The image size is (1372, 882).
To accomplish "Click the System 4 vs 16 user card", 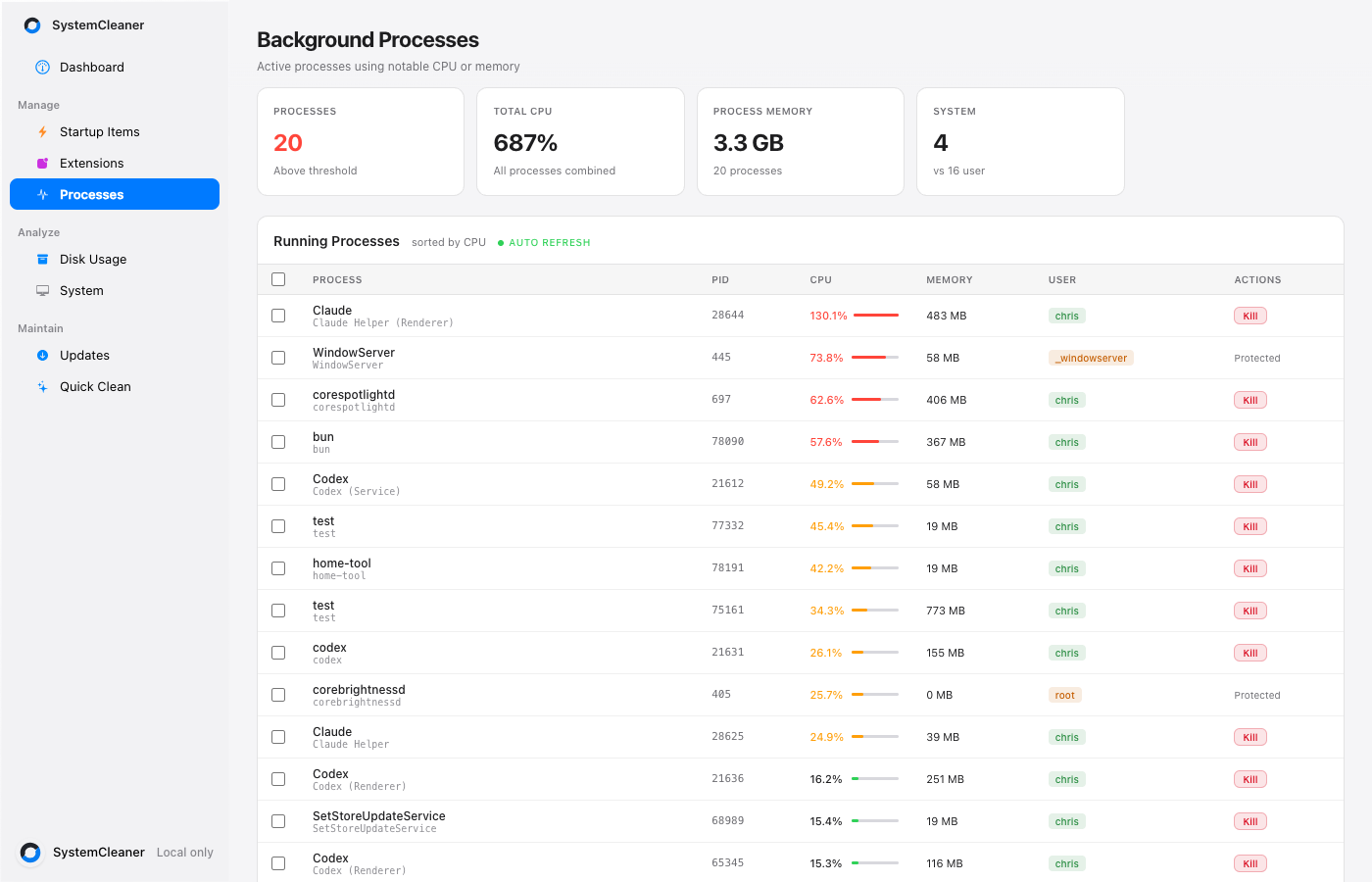I will click(1020, 142).
